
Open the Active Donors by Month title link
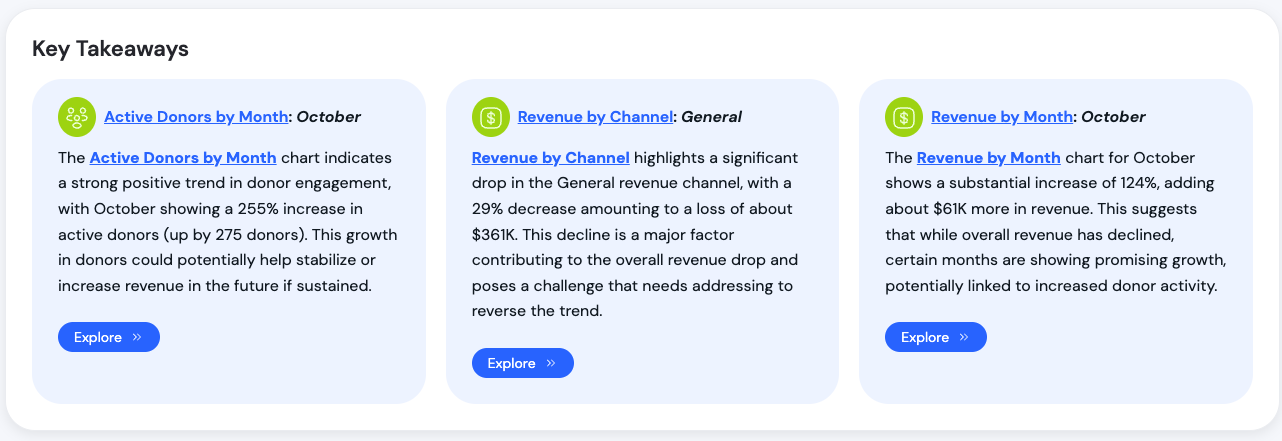click(x=196, y=117)
